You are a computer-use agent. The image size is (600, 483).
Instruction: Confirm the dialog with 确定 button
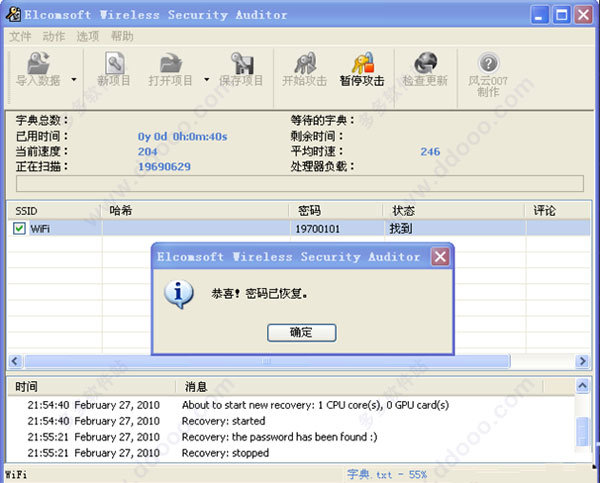(x=302, y=333)
